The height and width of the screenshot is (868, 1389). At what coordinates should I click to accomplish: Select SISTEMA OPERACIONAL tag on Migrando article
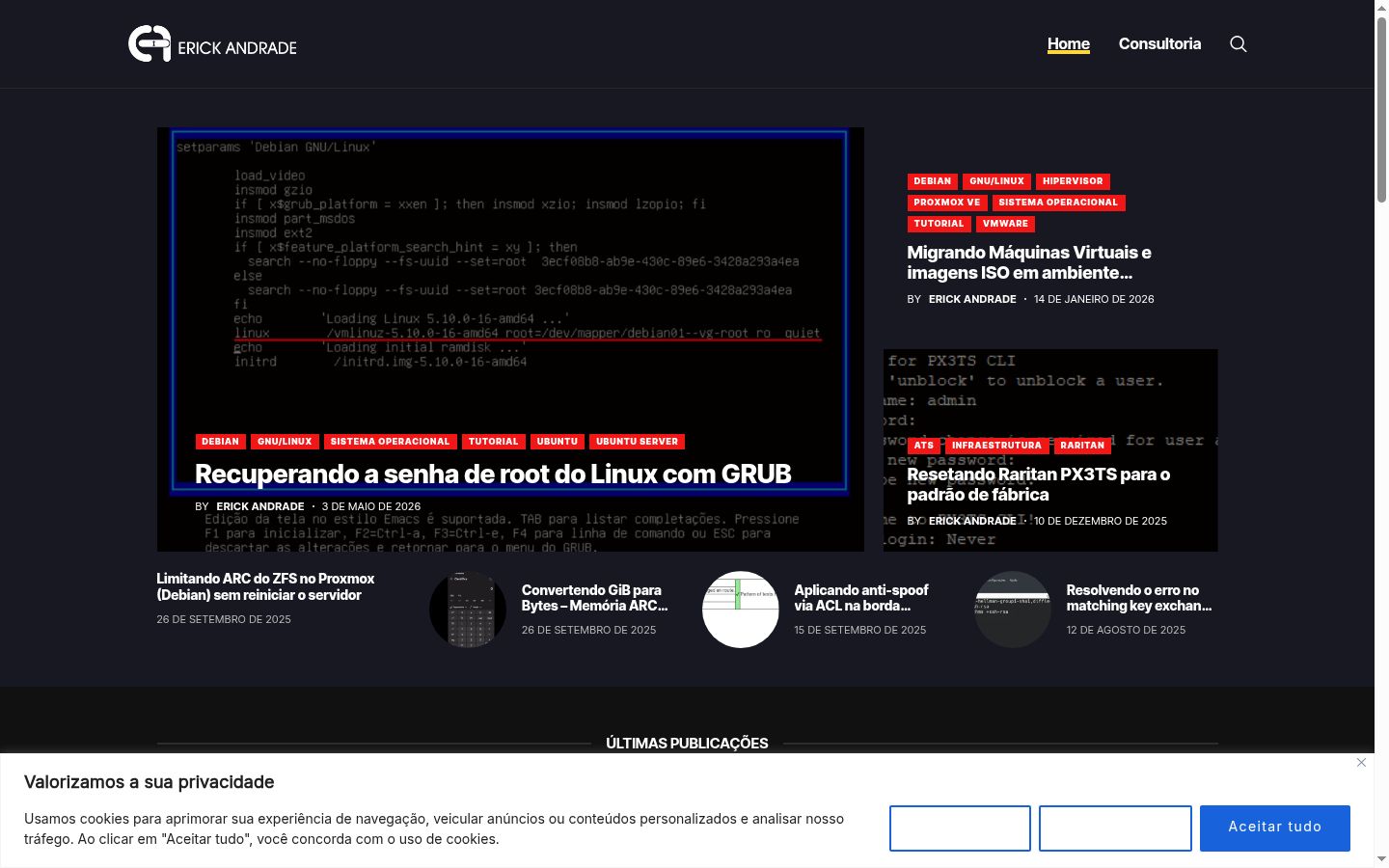(x=1058, y=203)
